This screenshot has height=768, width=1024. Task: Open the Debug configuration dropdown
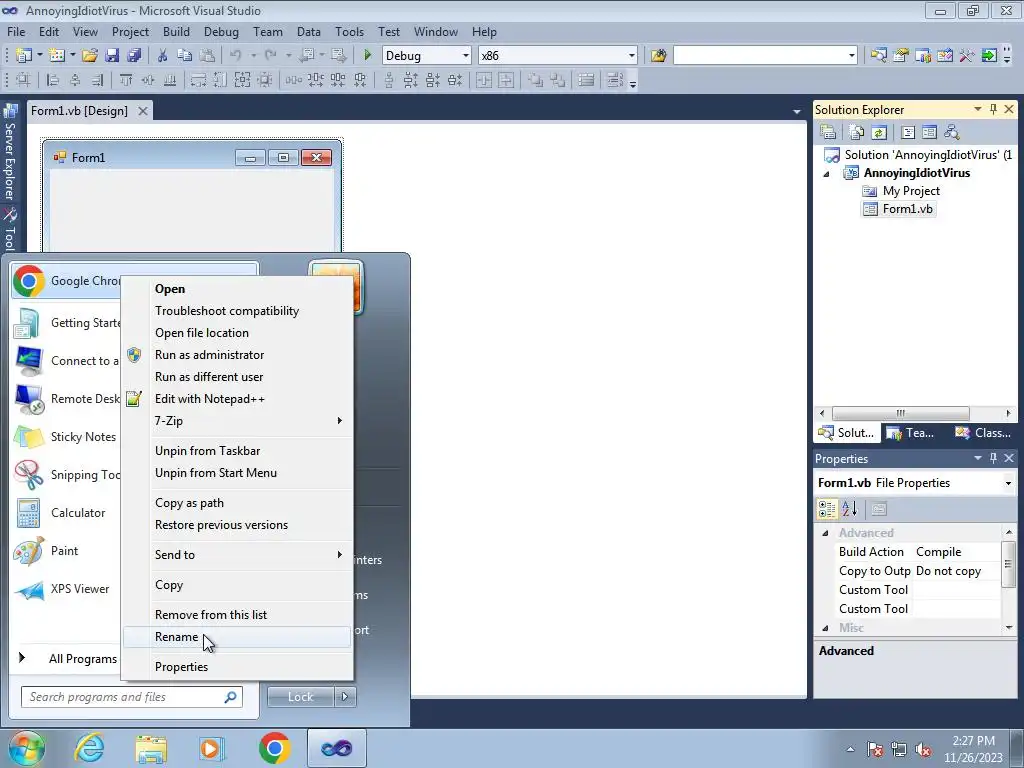tap(466, 56)
